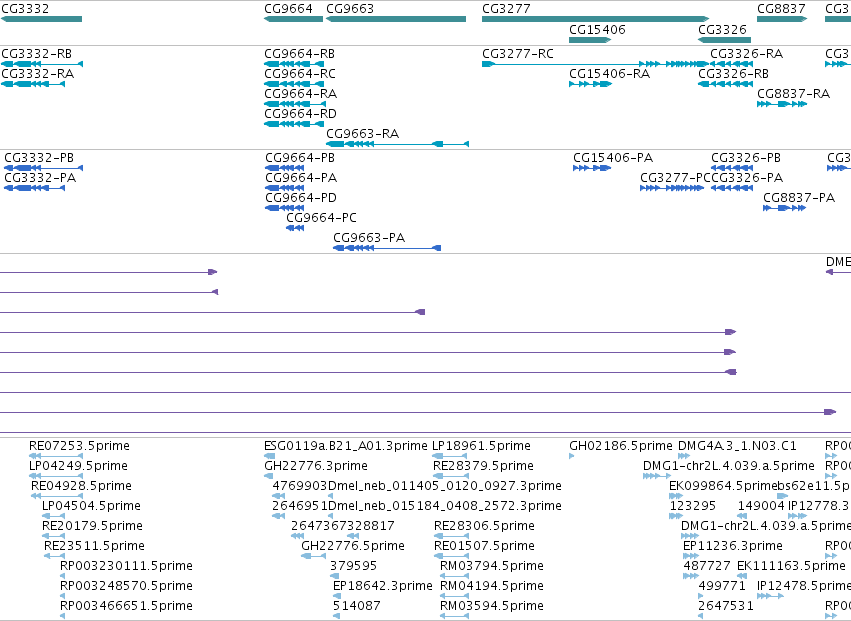The width and height of the screenshot is (851, 621).
Task: Select protein label CG9664-PB
Action: (300, 158)
